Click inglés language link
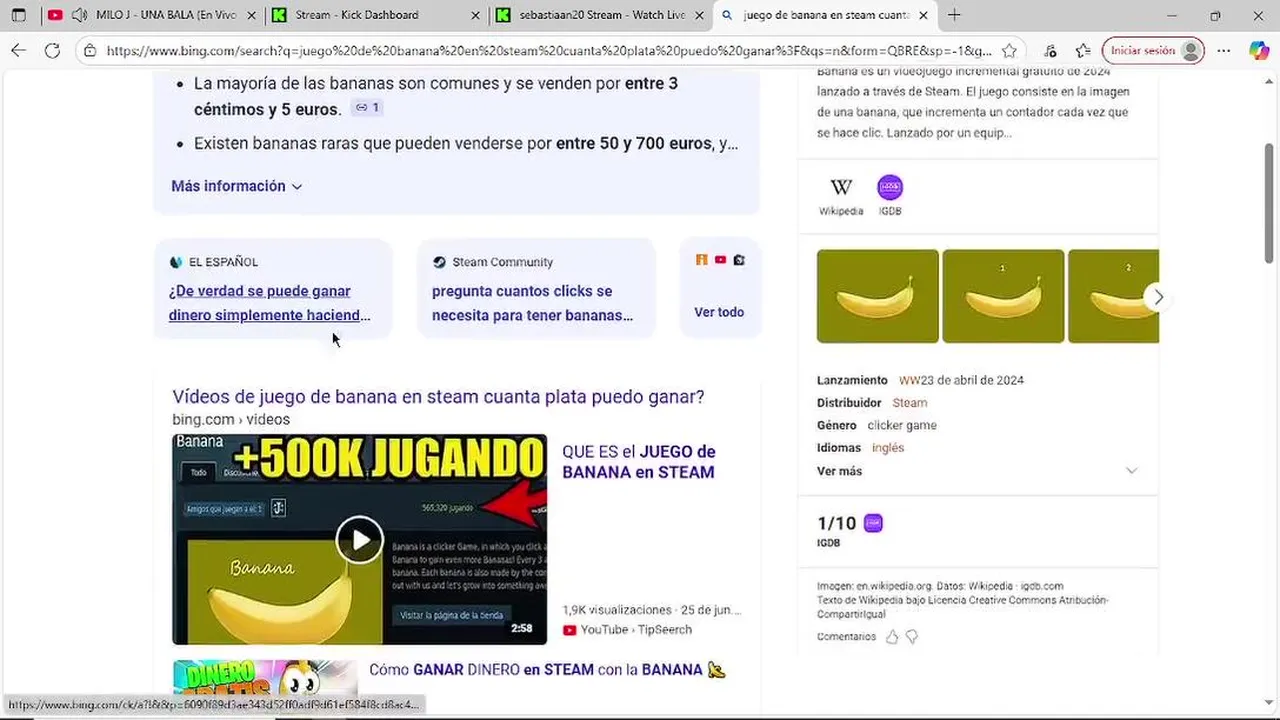The image size is (1280, 720). 888,448
